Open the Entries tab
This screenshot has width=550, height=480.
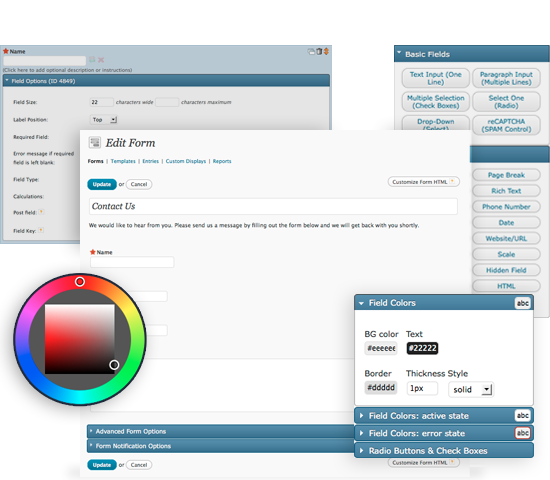coord(150,161)
